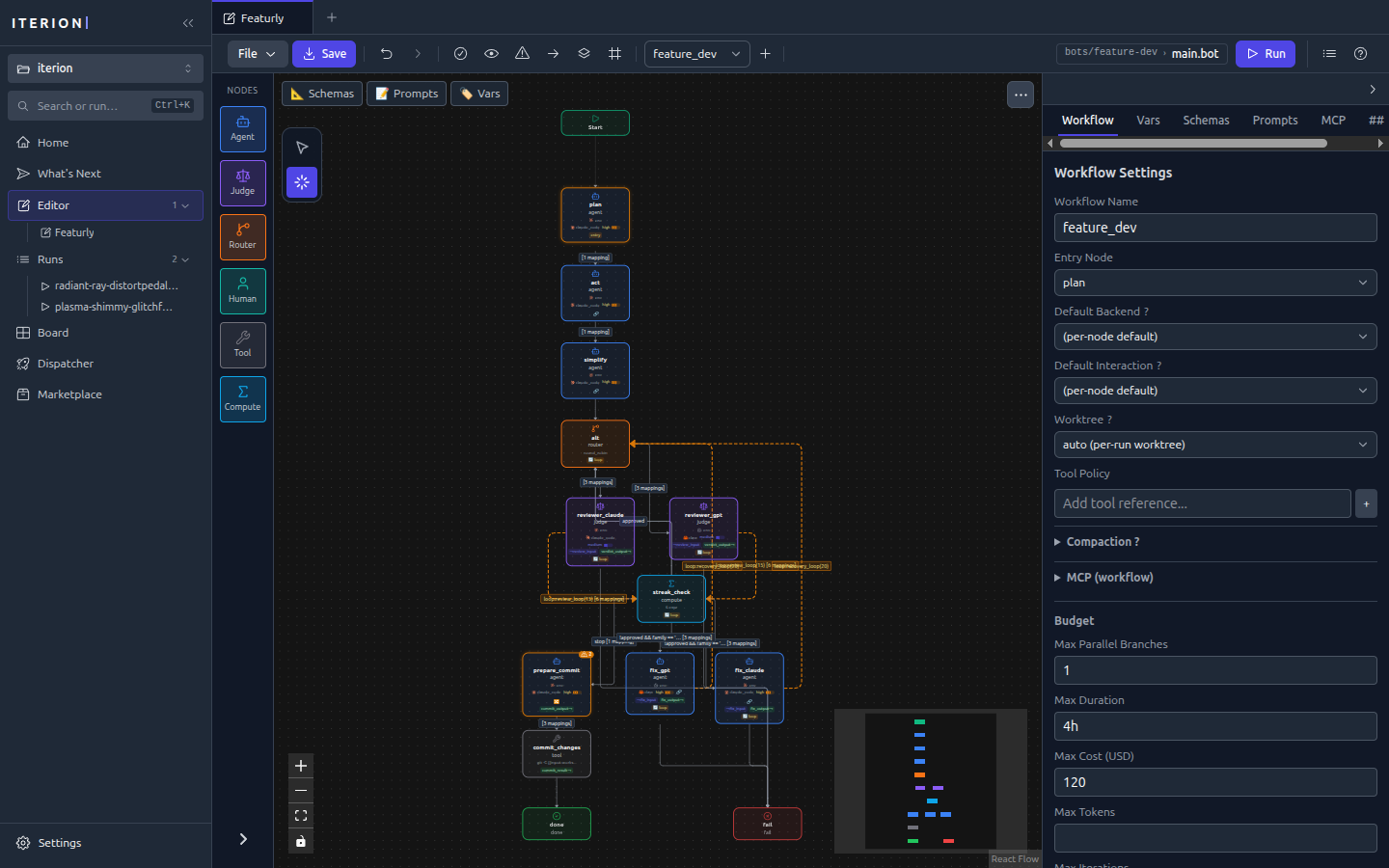Viewport: 1389px width, 868px height.
Task: Open the Default Backend dropdown
Action: pos(1215,337)
